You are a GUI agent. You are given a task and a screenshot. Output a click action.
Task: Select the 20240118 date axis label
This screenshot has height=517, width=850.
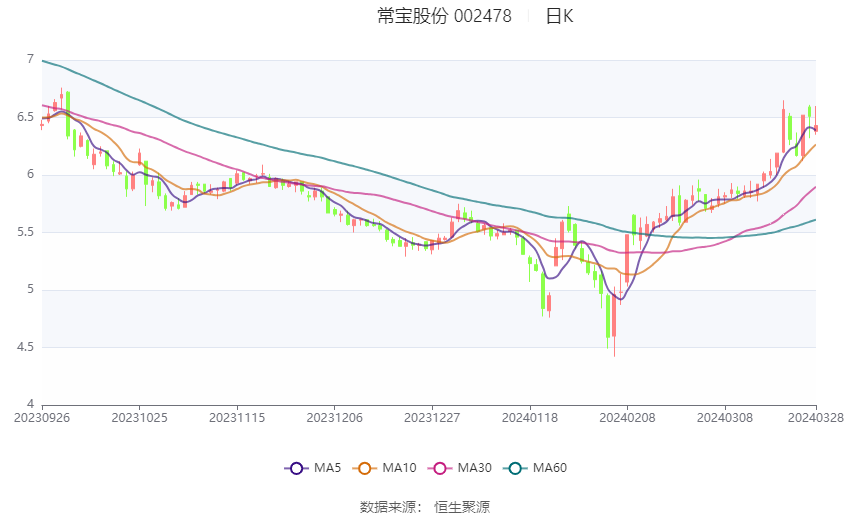click(x=530, y=418)
